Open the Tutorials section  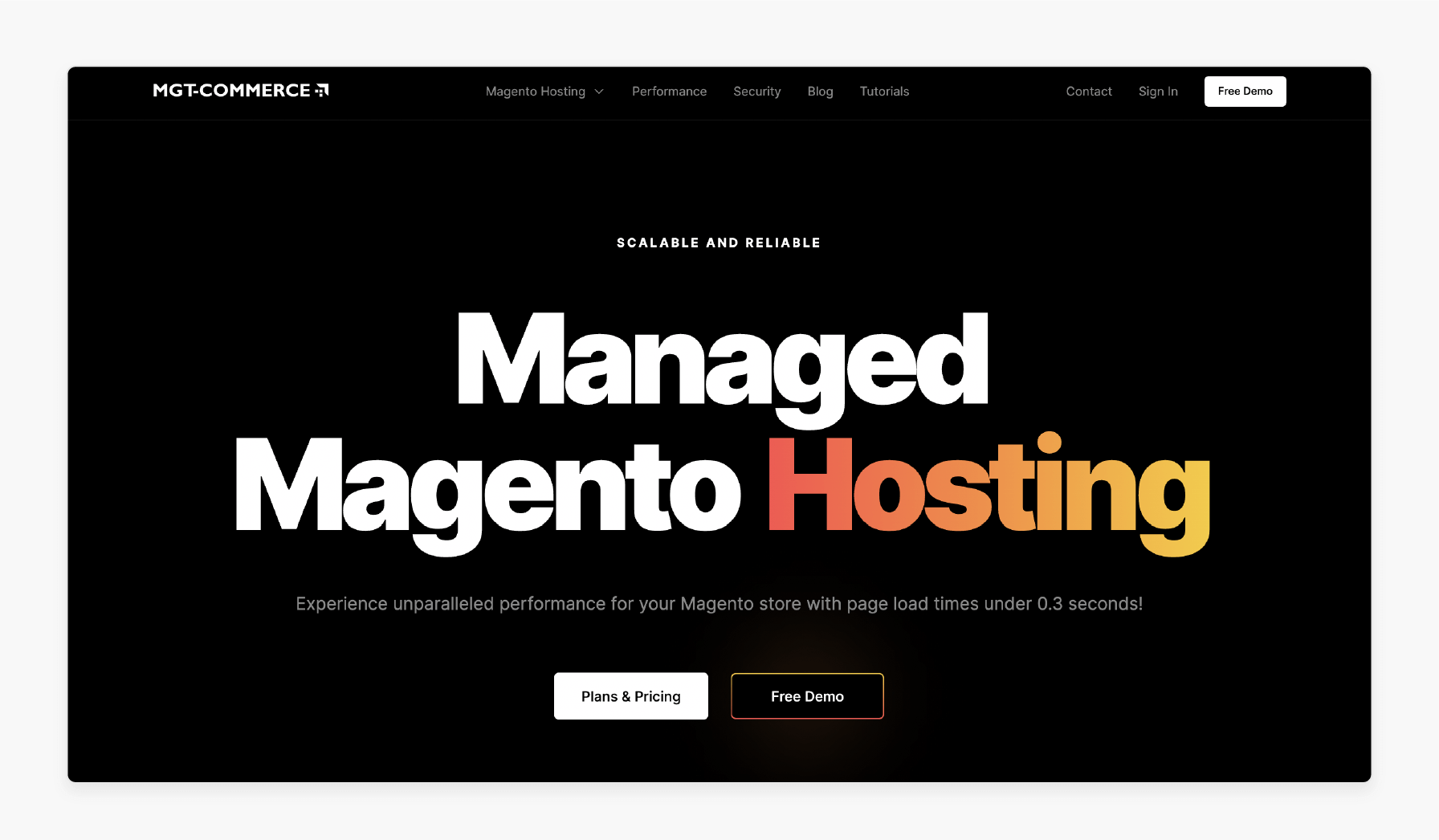[884, 92]
